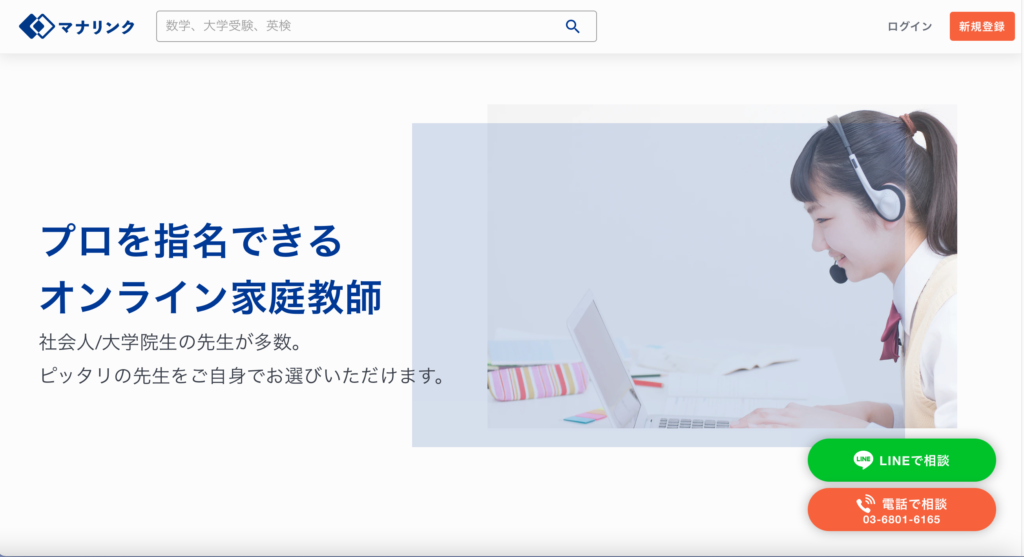Click the LINE speech bubble icon
Image resolution: width=1024 pixels, height=557 pixels.
point(863,460)
